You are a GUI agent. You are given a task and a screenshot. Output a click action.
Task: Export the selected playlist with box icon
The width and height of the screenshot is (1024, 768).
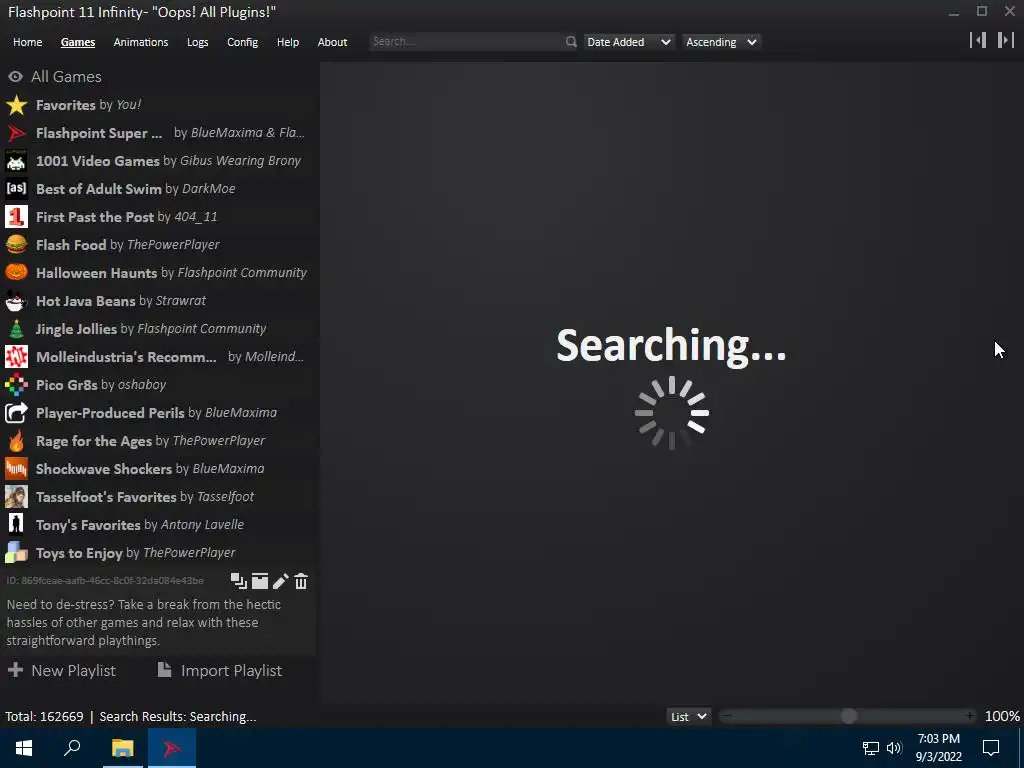click(260, 581)
